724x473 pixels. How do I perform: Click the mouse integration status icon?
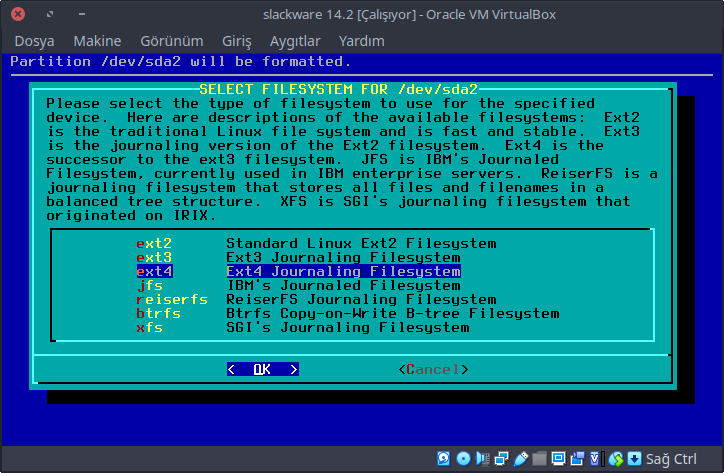(616, 459)
